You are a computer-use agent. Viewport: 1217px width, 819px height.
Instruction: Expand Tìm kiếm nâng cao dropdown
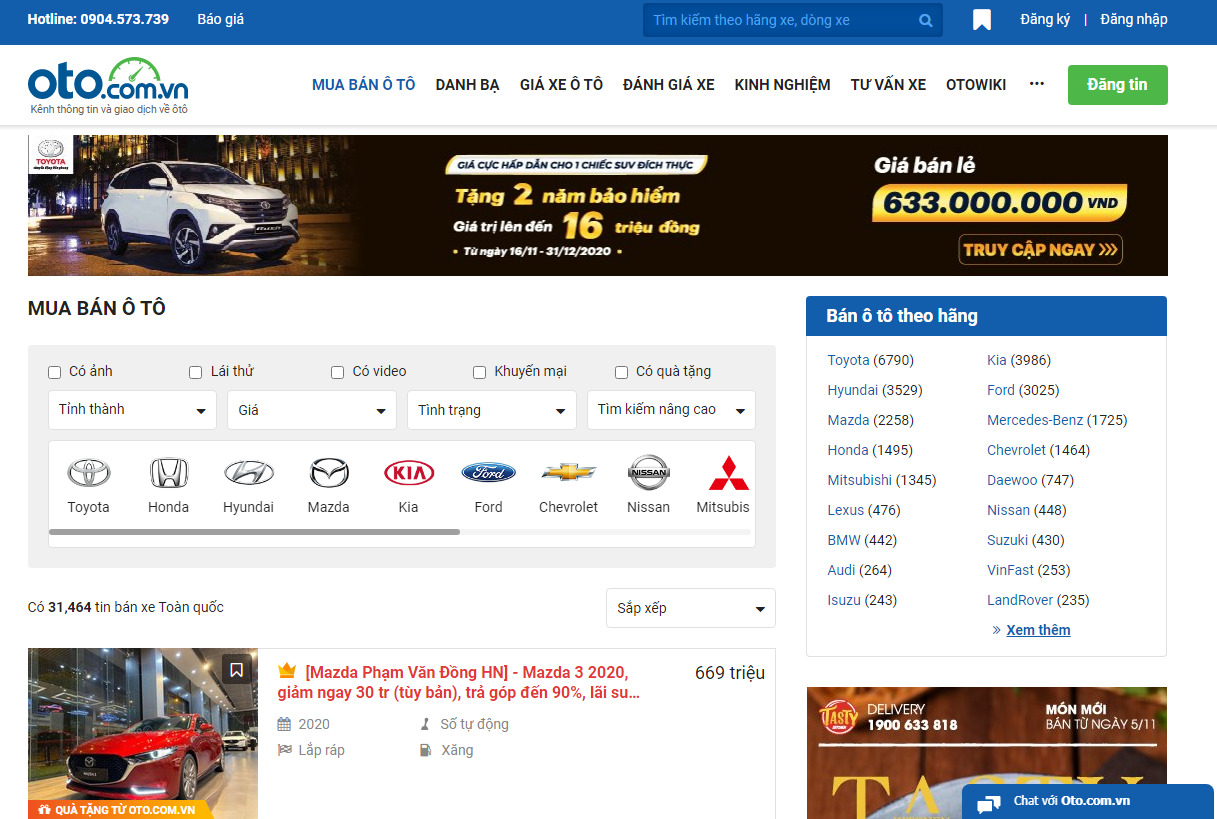(671, 410)
